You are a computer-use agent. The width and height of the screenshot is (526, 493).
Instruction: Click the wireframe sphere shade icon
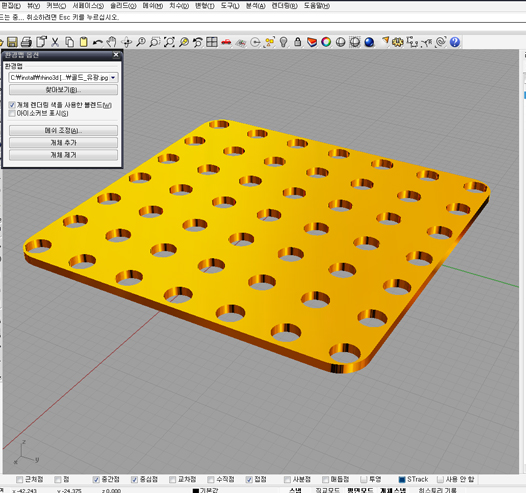pyautogui.click(x=340, y=42)
